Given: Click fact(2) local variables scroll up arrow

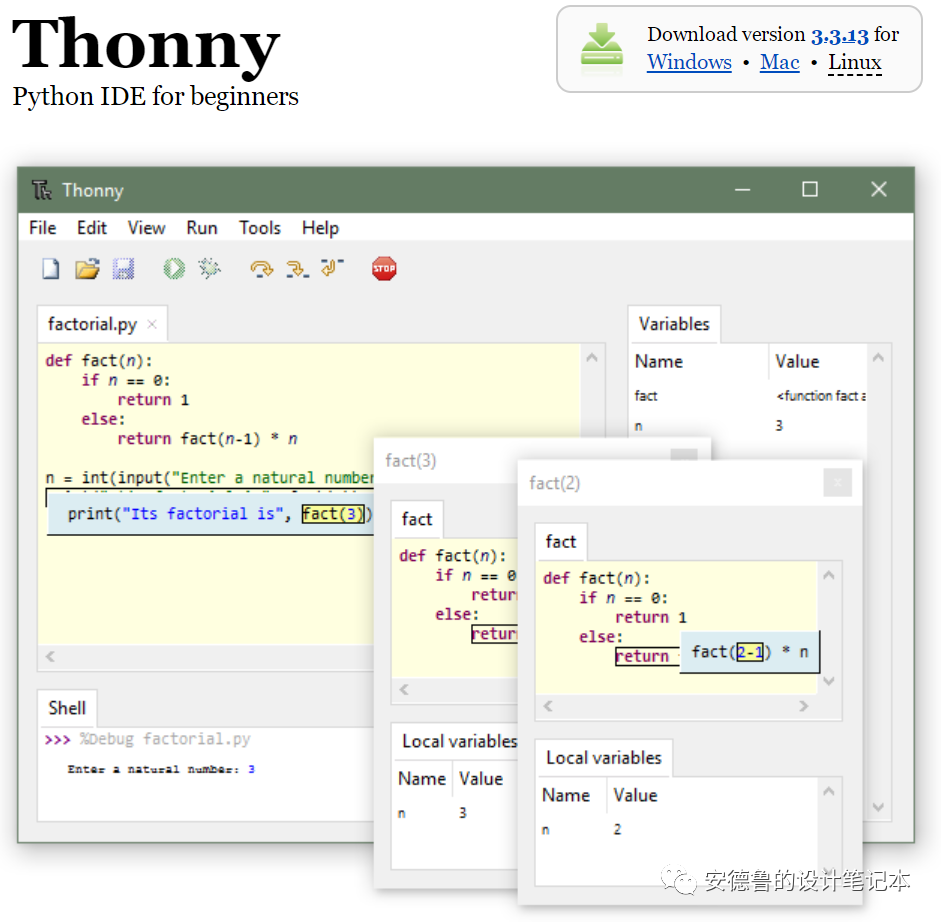Looking at the screenshot, I should pos(829,791).
